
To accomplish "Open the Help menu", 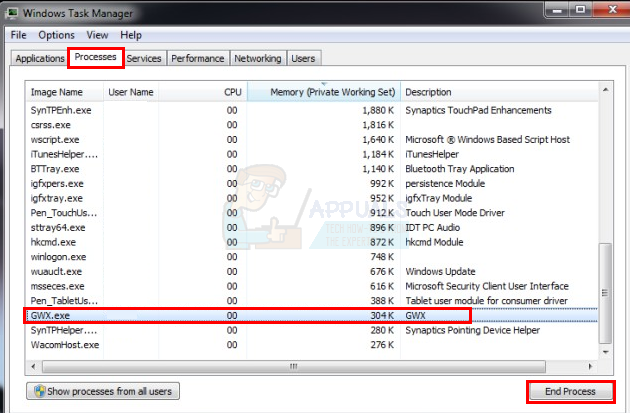I will [x=131, y=35].
